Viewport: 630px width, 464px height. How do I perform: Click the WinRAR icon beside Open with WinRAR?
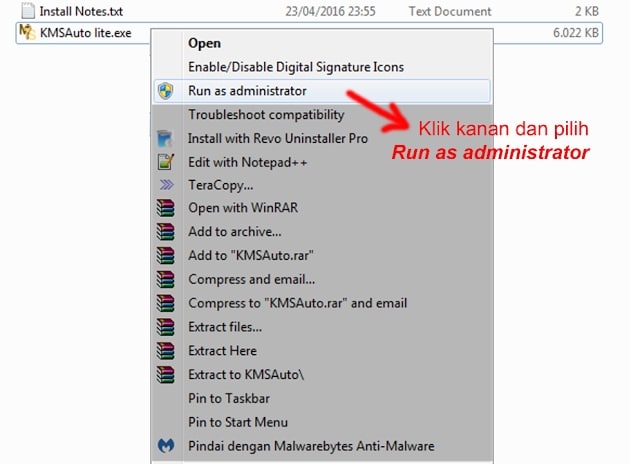[166, 208]
